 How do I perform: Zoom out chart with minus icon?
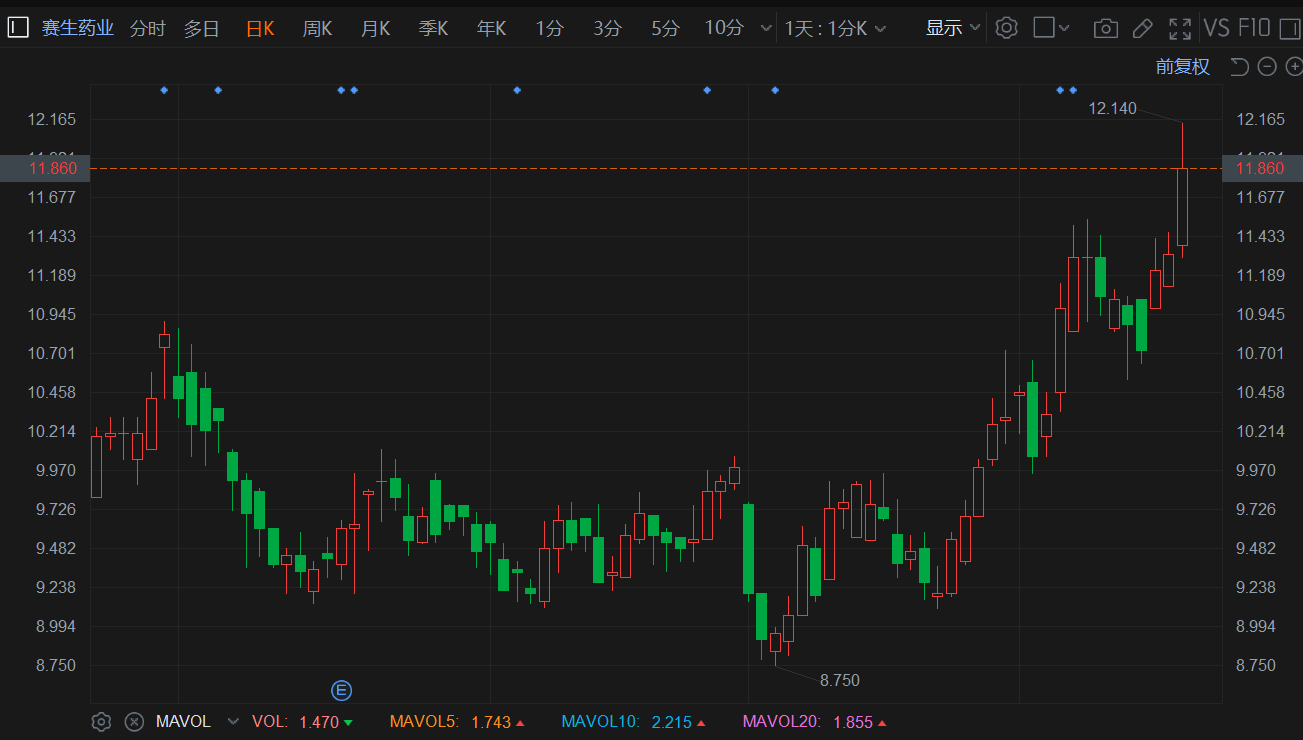pyautogui.click(x=1267, y=67)
